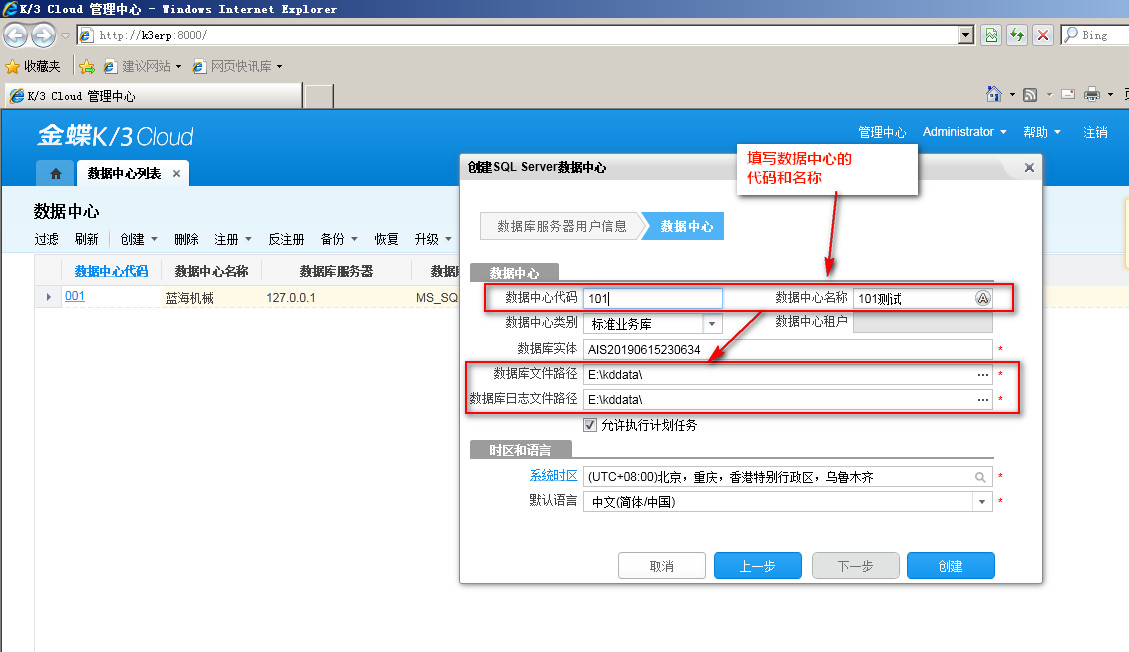Click the 系统时区 link label
The height and width of the screenshot is (652, 1129).
(x=553, y=476)
